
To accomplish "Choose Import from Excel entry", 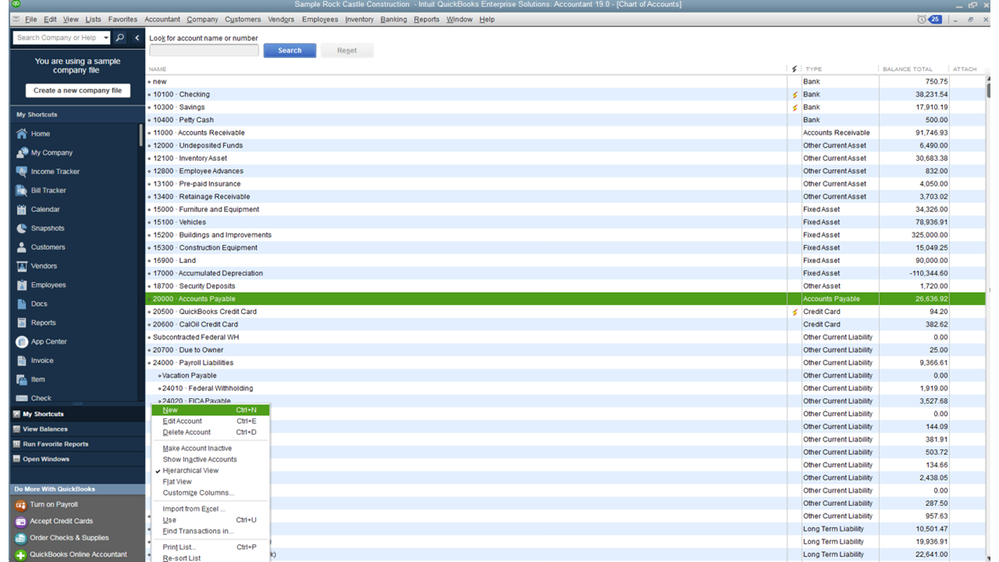I will click(194, 509).
